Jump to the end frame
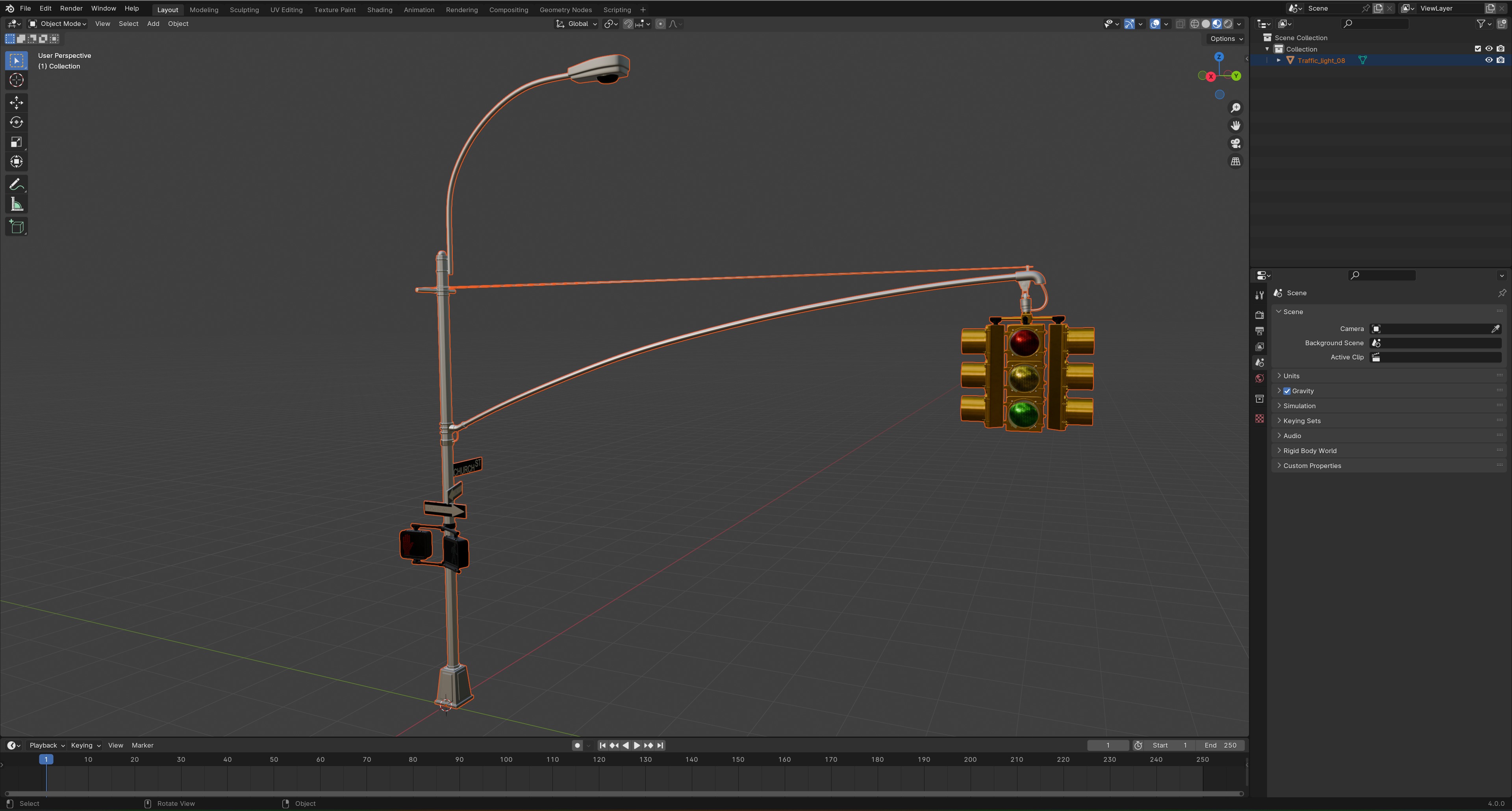The width and height of the screenshot is (1512, 811). (x=660, y=745)
